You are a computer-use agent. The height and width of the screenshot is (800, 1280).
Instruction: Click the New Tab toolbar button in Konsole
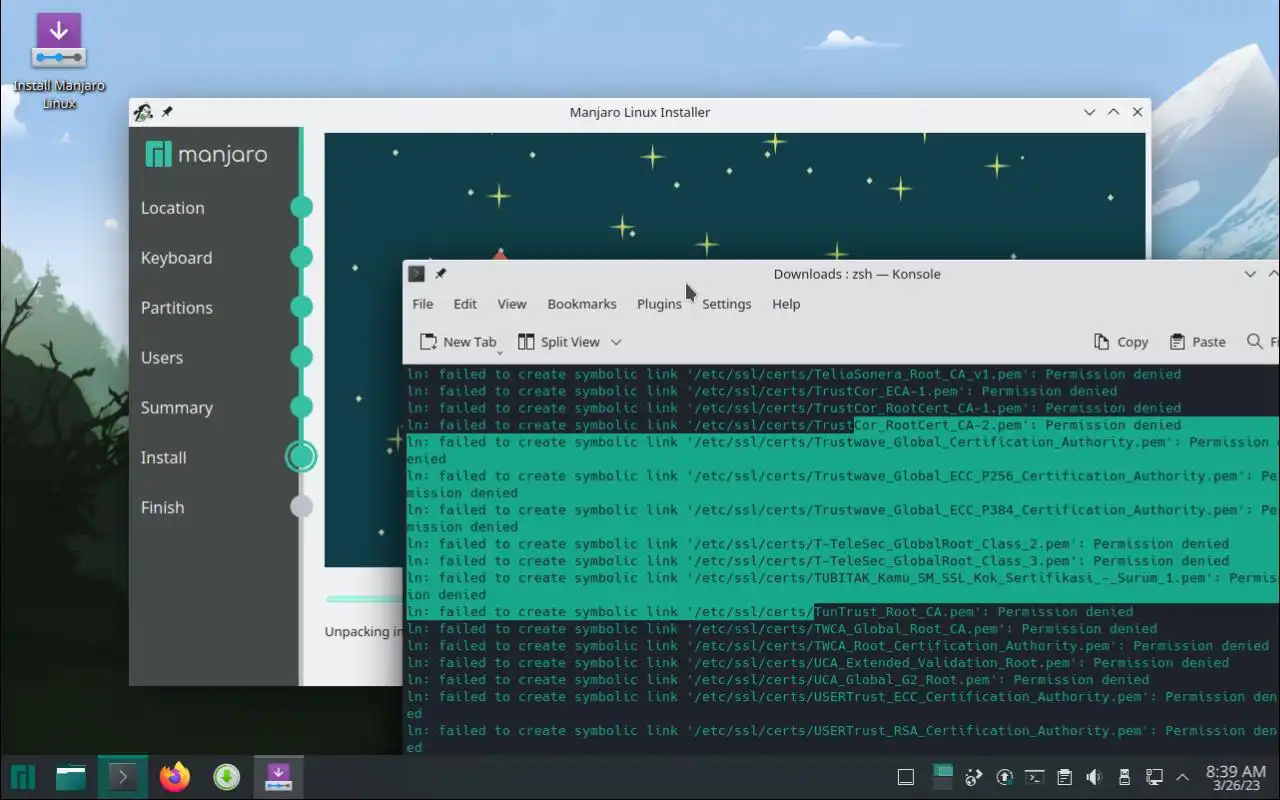(457, 342)
